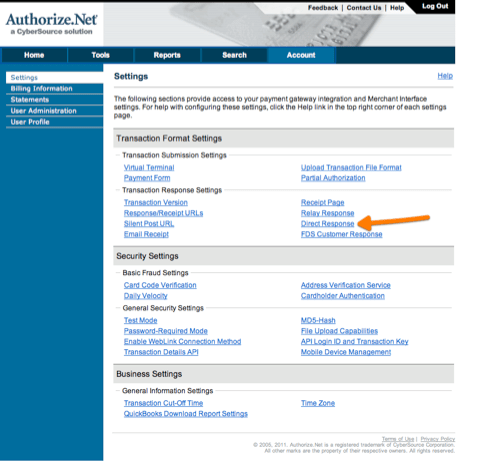Viewport: 500px width, 468px height.
Task: Go to the Reports tab
Action: click(x=167, y=55)
